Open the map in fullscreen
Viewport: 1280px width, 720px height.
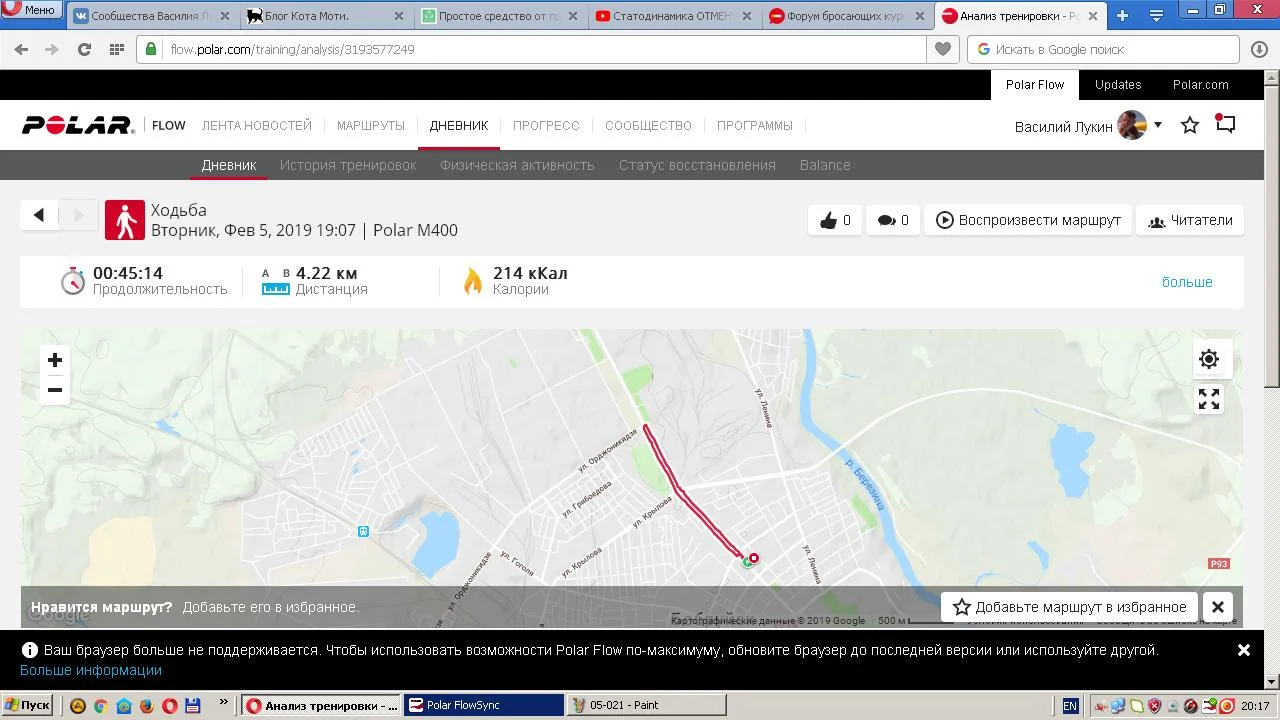pyautogui.click(x=1209, y=399)
